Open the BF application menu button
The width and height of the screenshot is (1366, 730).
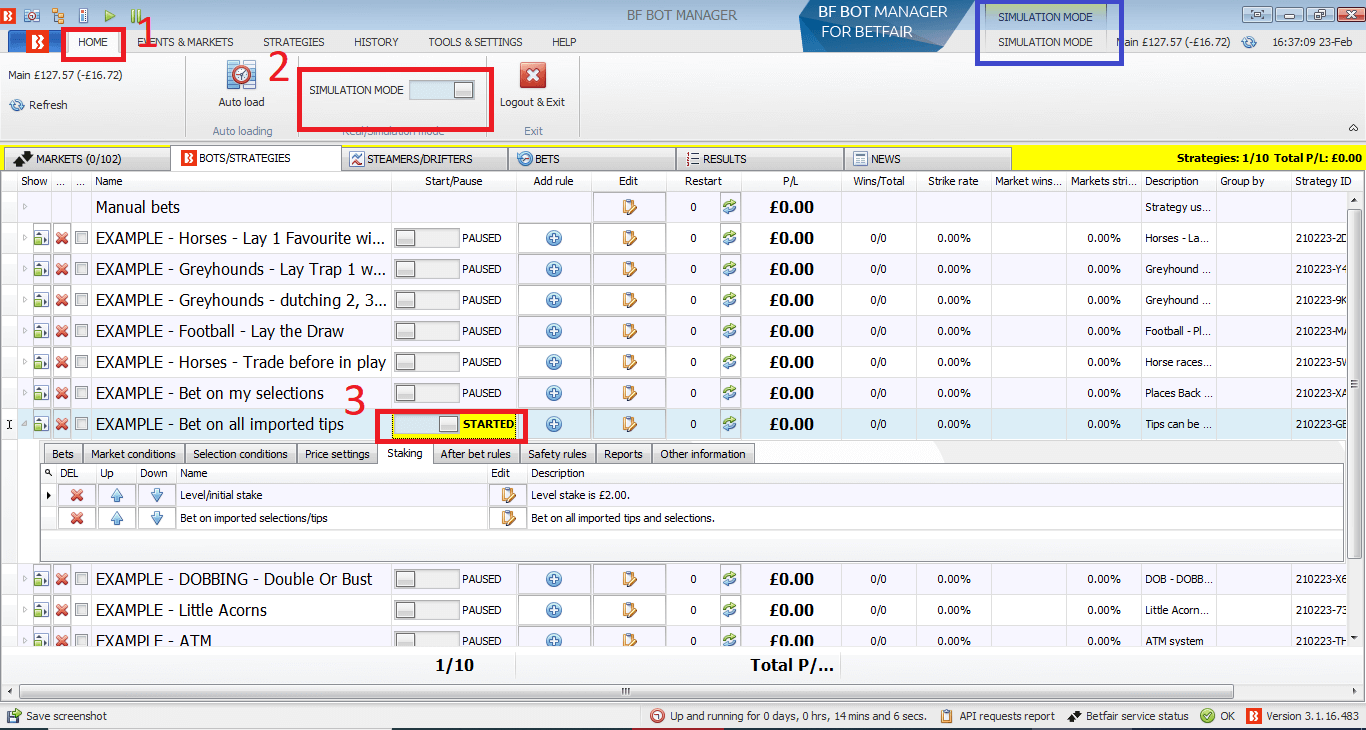[36, 42]
